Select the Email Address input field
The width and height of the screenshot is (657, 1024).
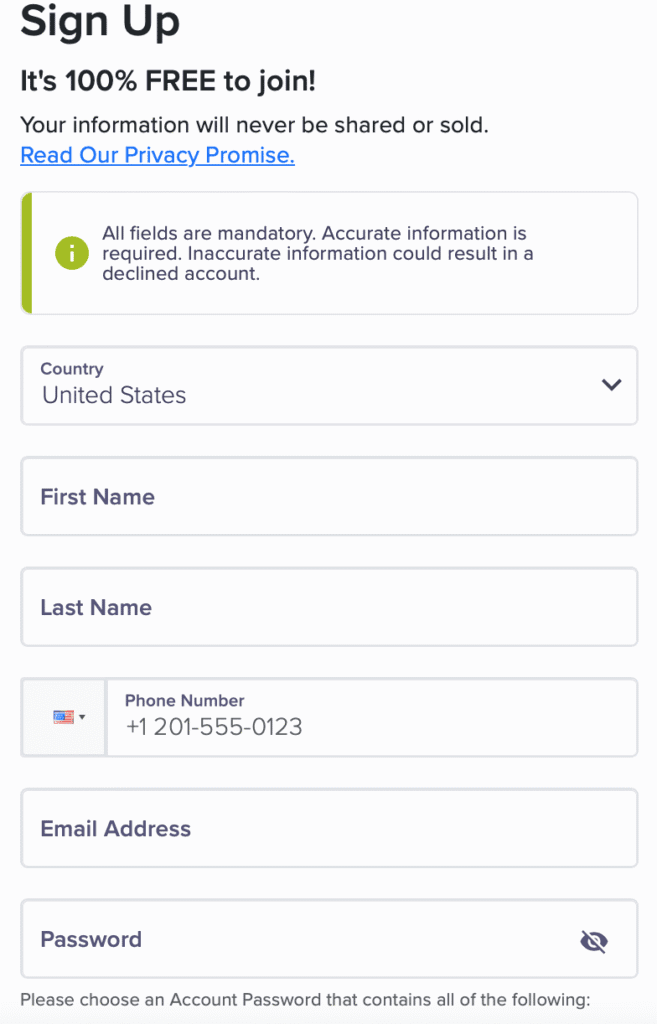(329, 828)
